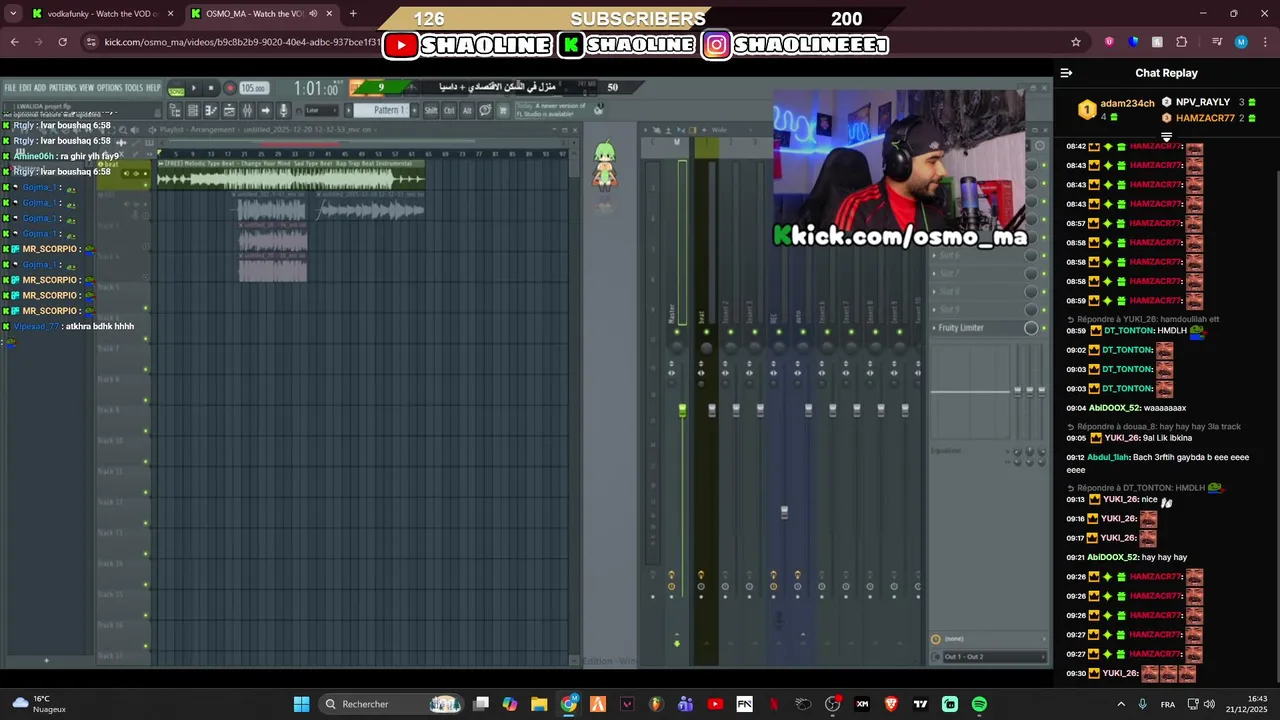Screen dimensions: 1280x720
Task: Open OBS Studio from the taskbar
Action: (833, 704)
